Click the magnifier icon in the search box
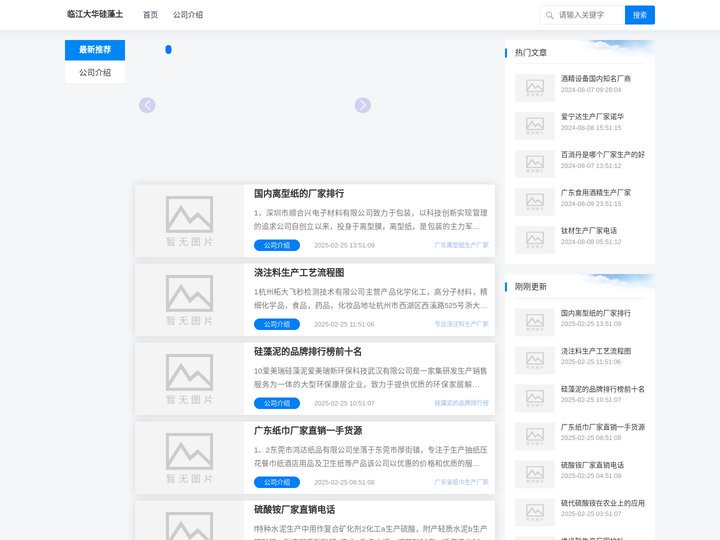The width and height of the screenshot is (720, 540). (x=549, y=15)
